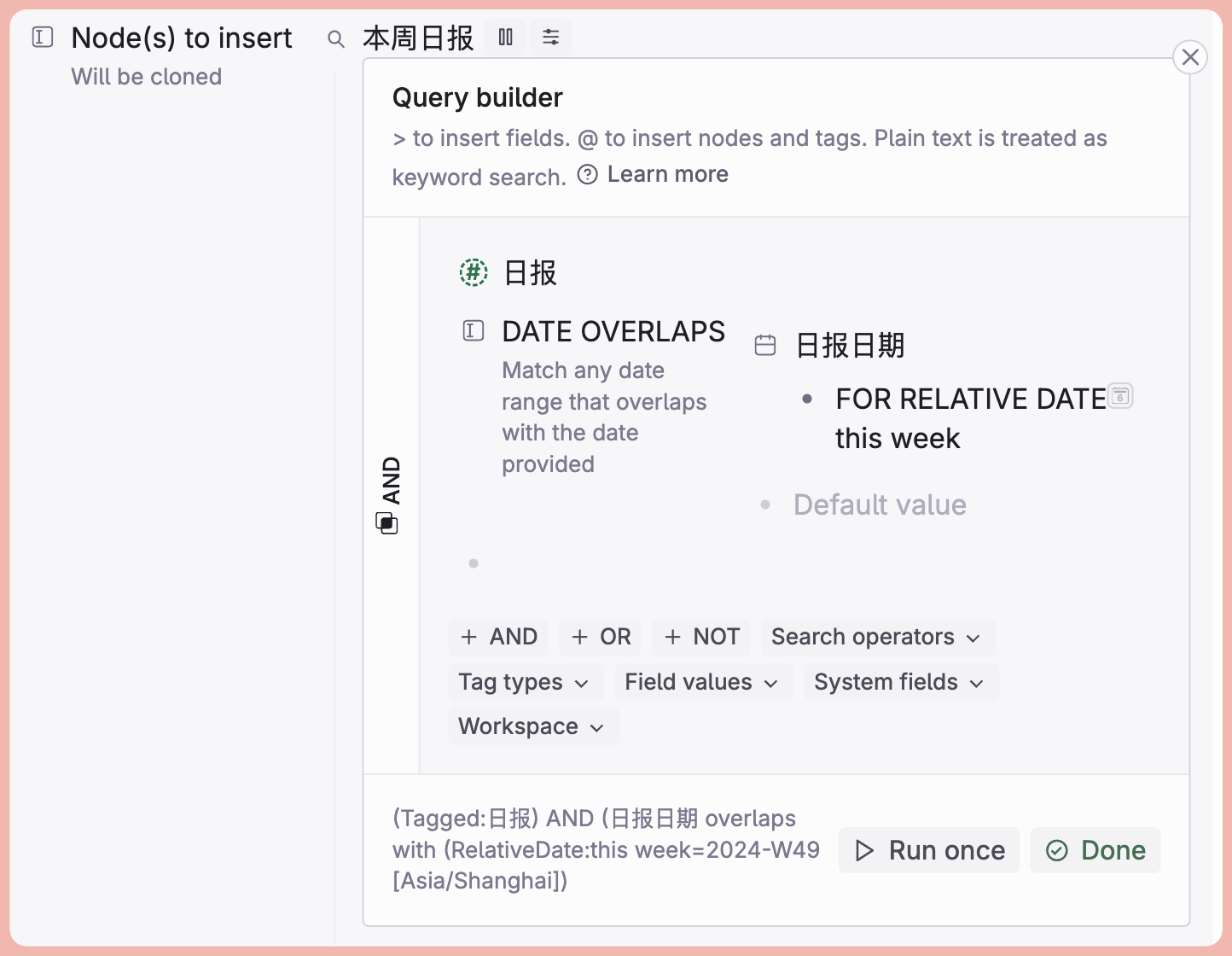Select the columns view icon next to 本周日报
This screenshot has height=956, width=1232.
(505, 37)
